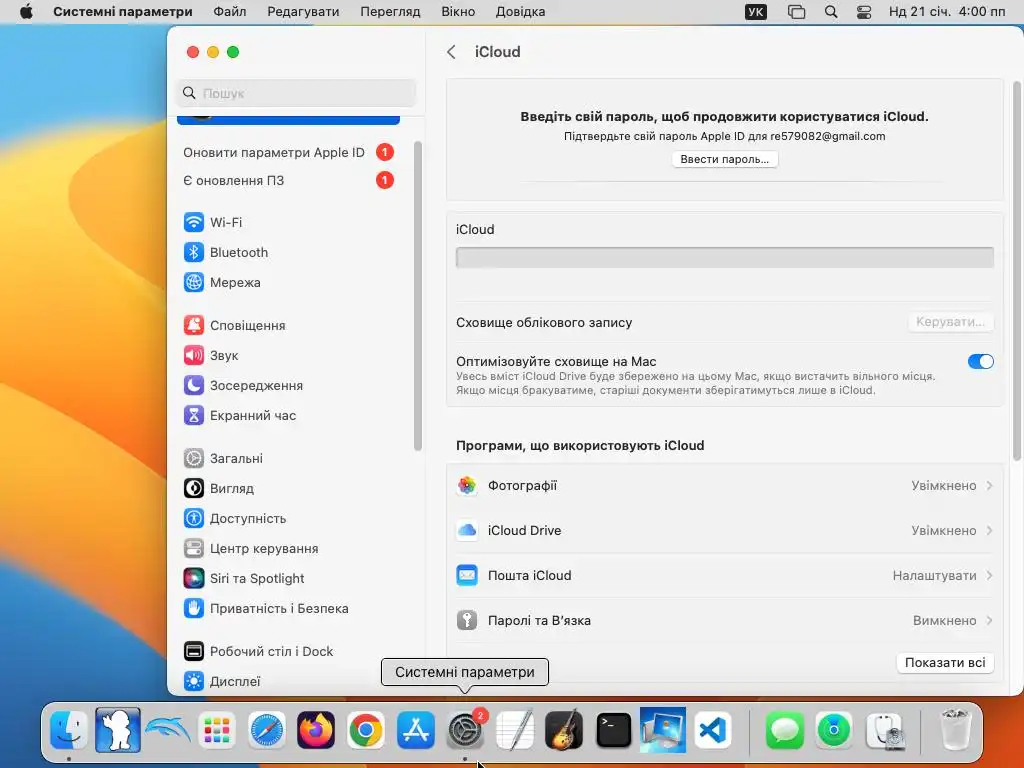Open the Вікно menu
Screen dimensions: 1024x768
458,12
